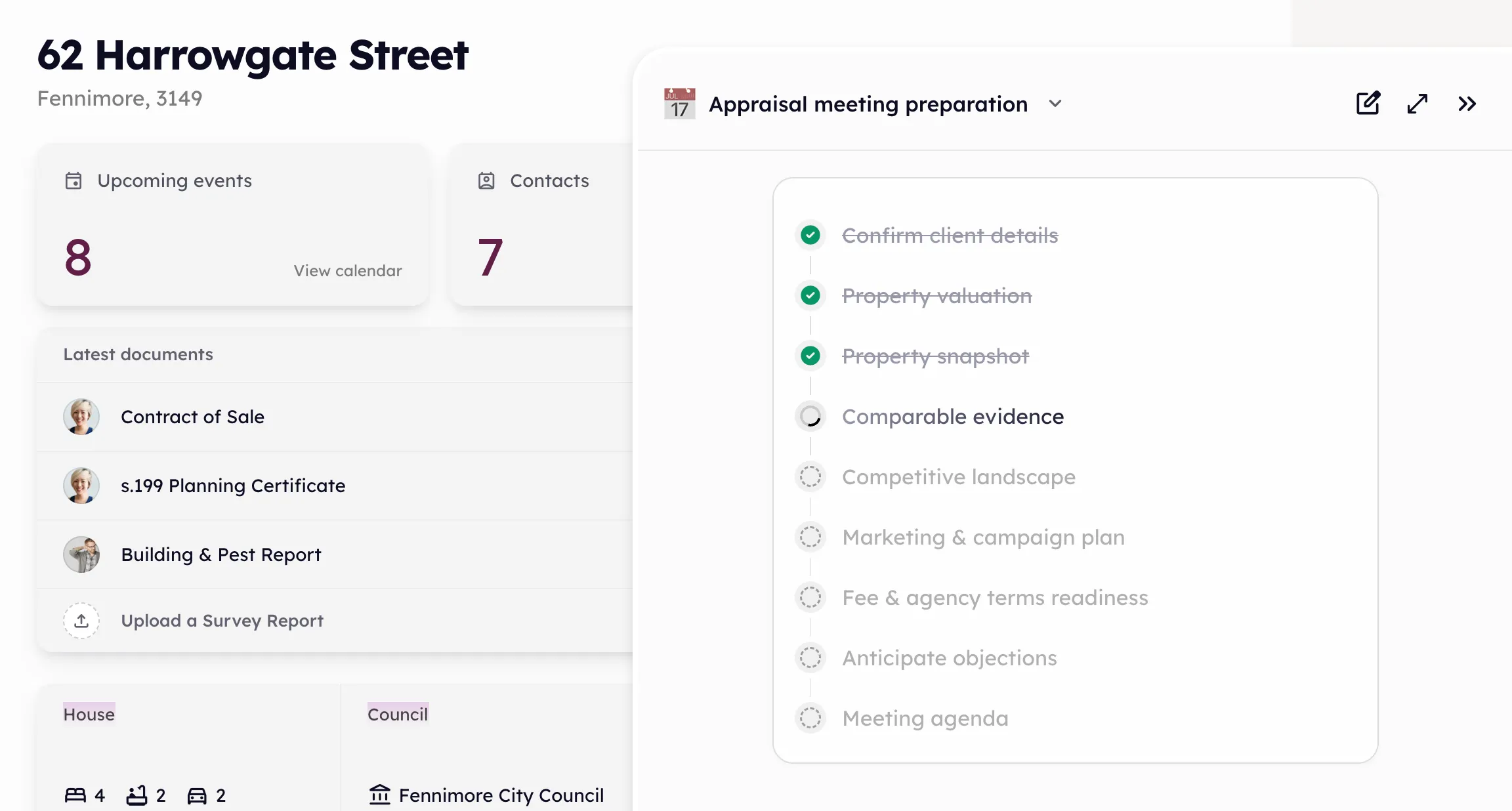1512x811 pixels.
Task: Open the Competitive landscape step
Action: (959, 477)
